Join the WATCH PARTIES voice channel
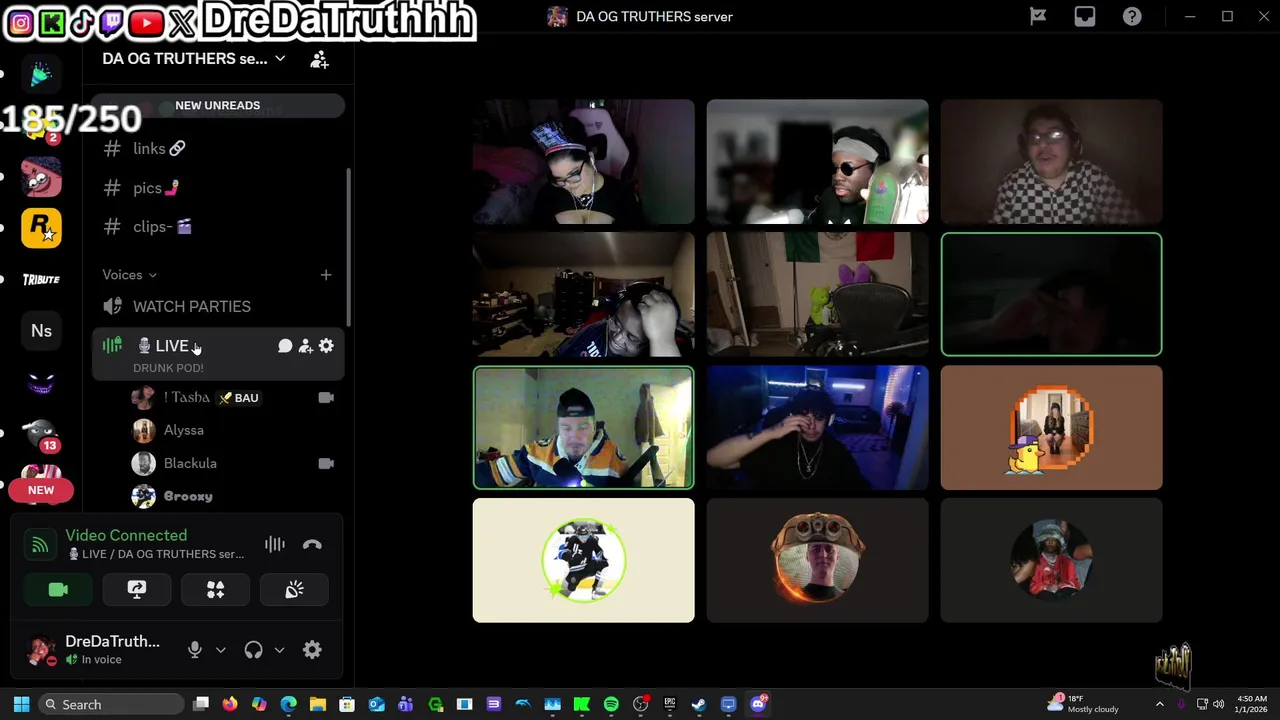 pyautogui.click(x=217, y=307)
